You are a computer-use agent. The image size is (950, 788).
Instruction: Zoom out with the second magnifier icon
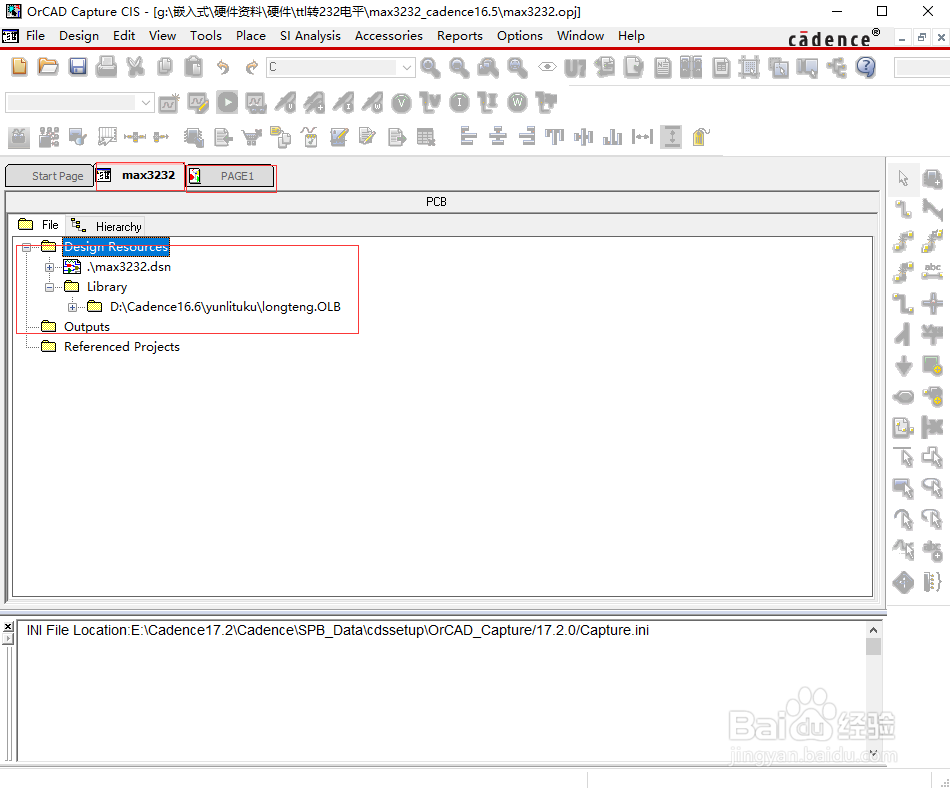pos(459,67)
